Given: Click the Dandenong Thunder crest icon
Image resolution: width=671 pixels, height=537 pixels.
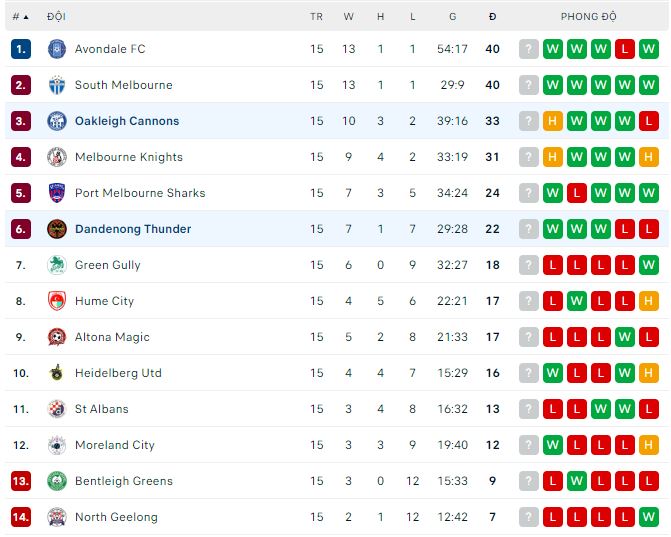Looking at the screenshot, I should pyautogui.click(x=56, y=229).
